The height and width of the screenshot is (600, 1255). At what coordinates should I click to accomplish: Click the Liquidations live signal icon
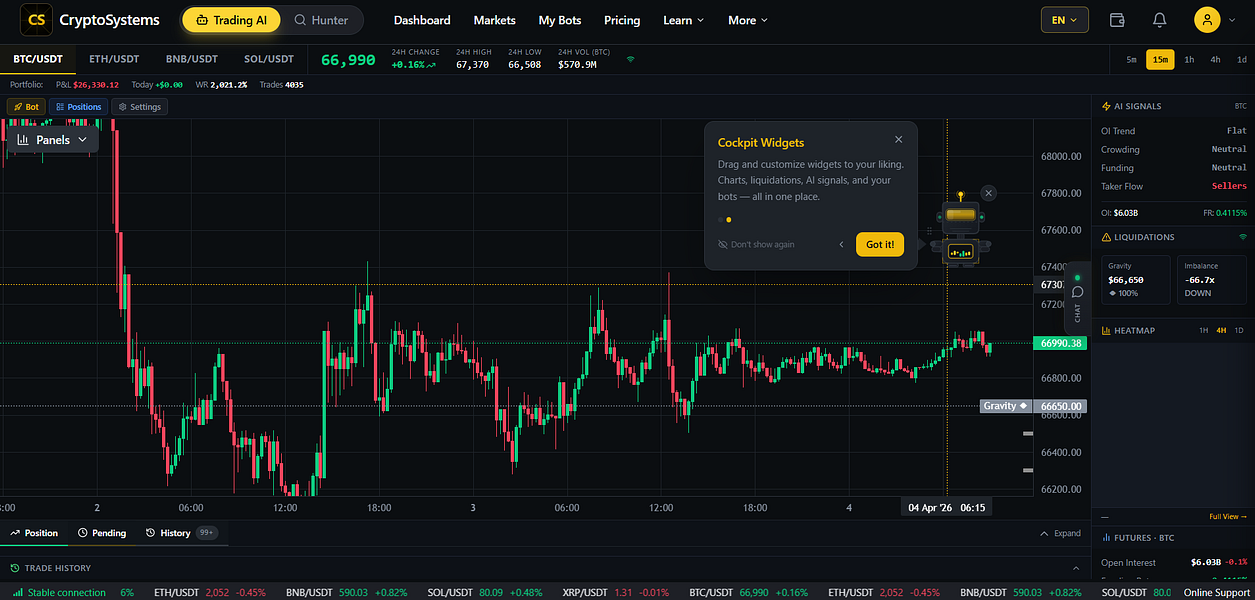tap(1243, 237)
